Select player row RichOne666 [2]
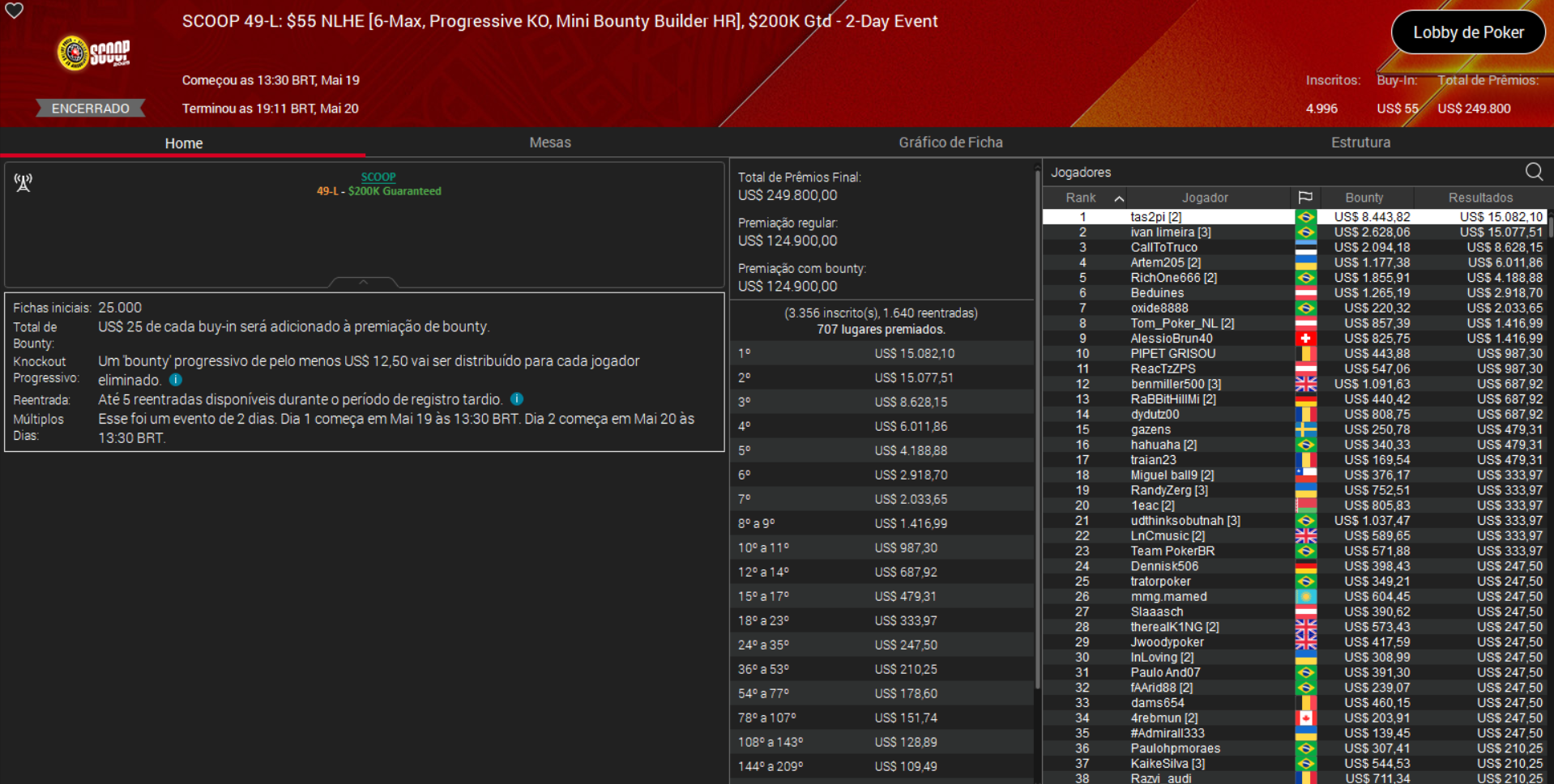The image size is (1554, 784). point(1295,278)
